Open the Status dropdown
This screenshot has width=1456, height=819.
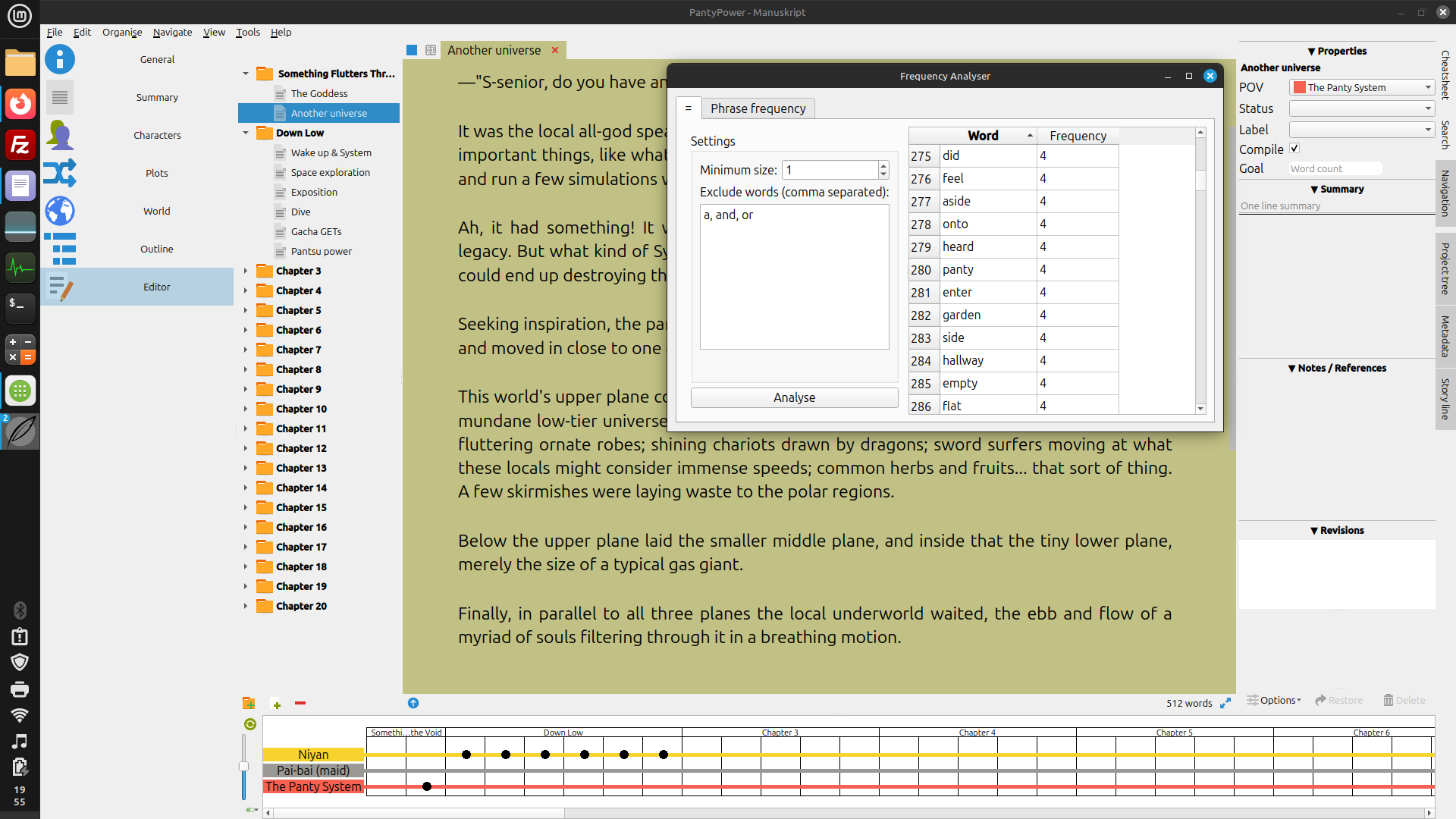click(1362, 108)
